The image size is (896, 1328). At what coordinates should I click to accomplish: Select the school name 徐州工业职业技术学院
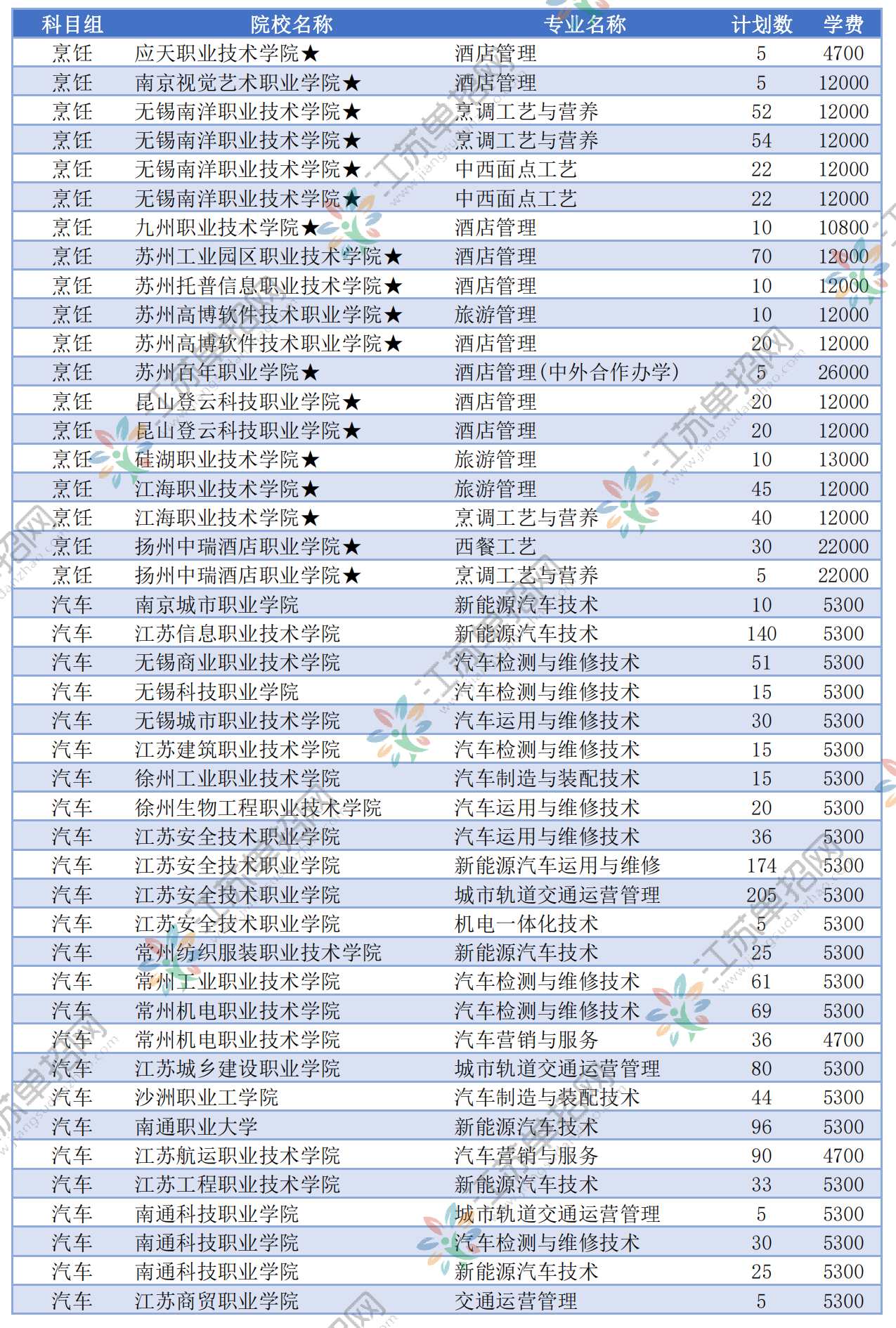pyautogui.click(x=238, y=779)
